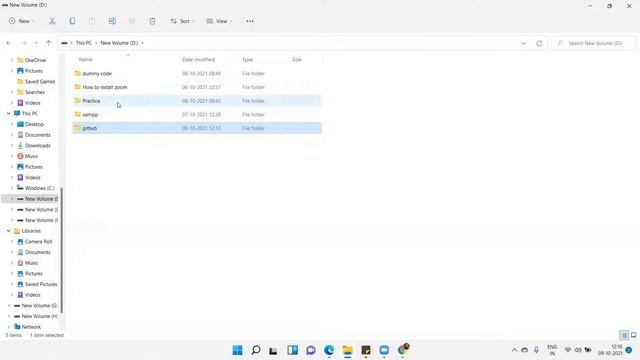Open Music under This PC
Viewport: 640px width, 360px height.
[x=31, y=156]
